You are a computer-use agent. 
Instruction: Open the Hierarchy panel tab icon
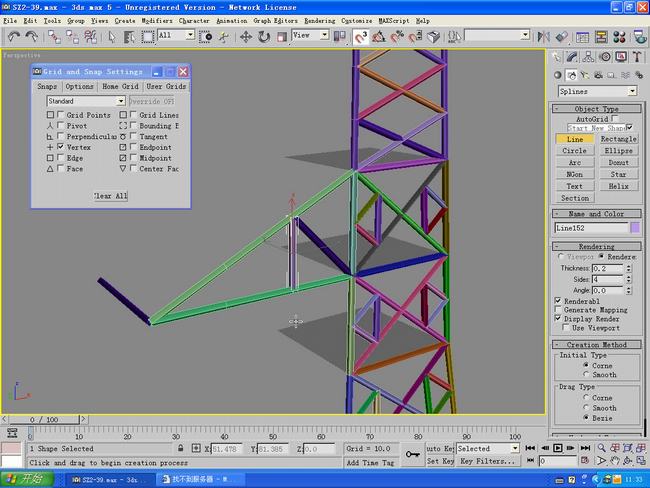[588, 57]
